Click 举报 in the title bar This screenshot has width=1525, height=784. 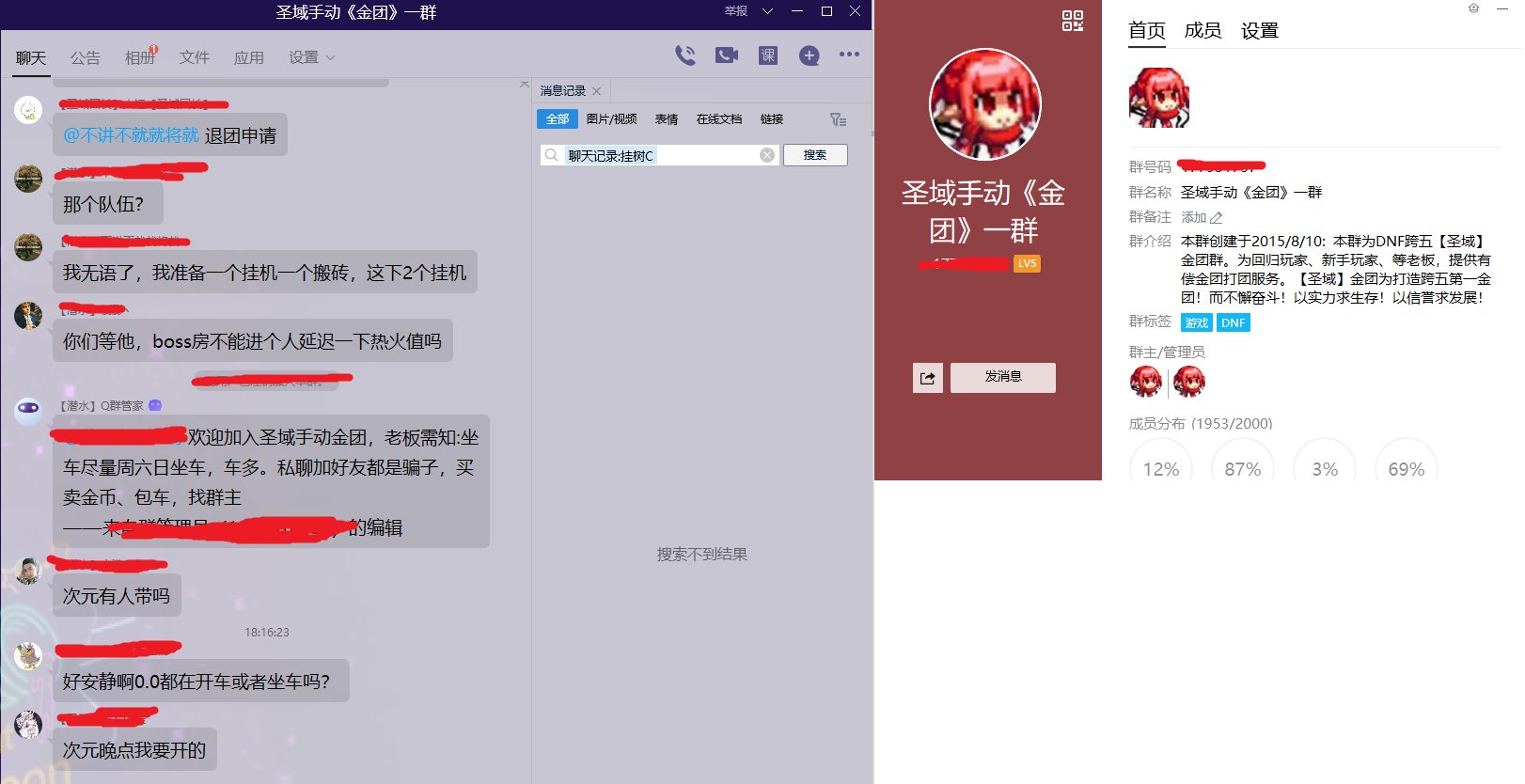(x=736, y=11)
